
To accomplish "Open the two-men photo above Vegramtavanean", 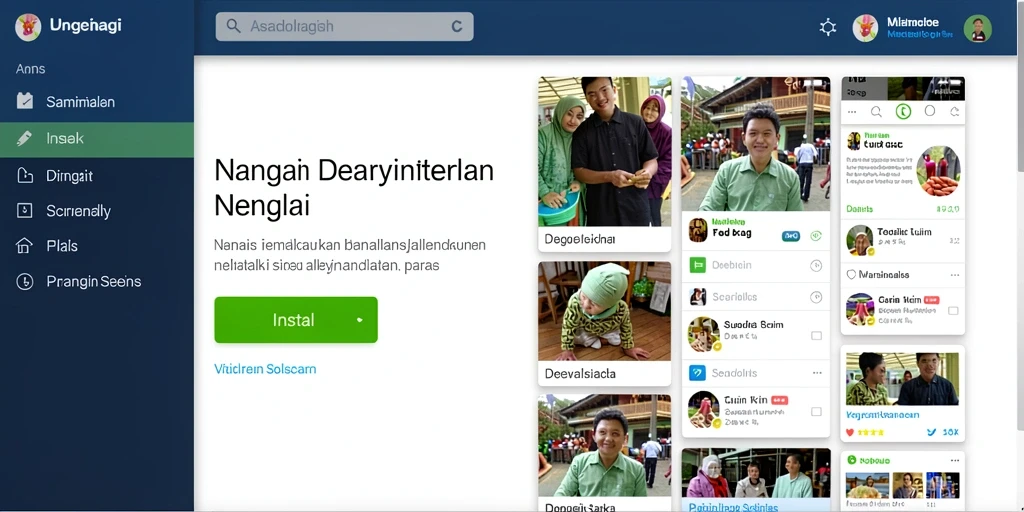I will point(902,379).
